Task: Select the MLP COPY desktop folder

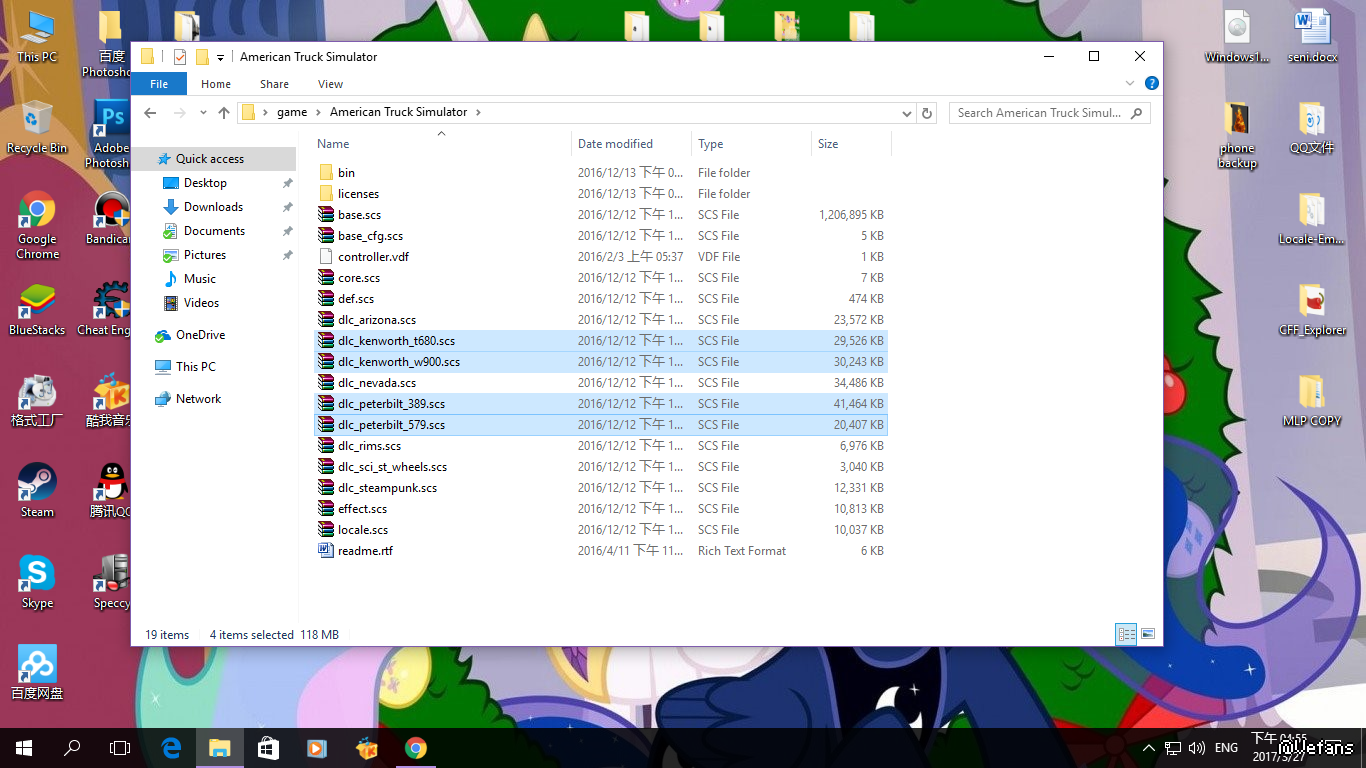Action: click(1312, 401)
